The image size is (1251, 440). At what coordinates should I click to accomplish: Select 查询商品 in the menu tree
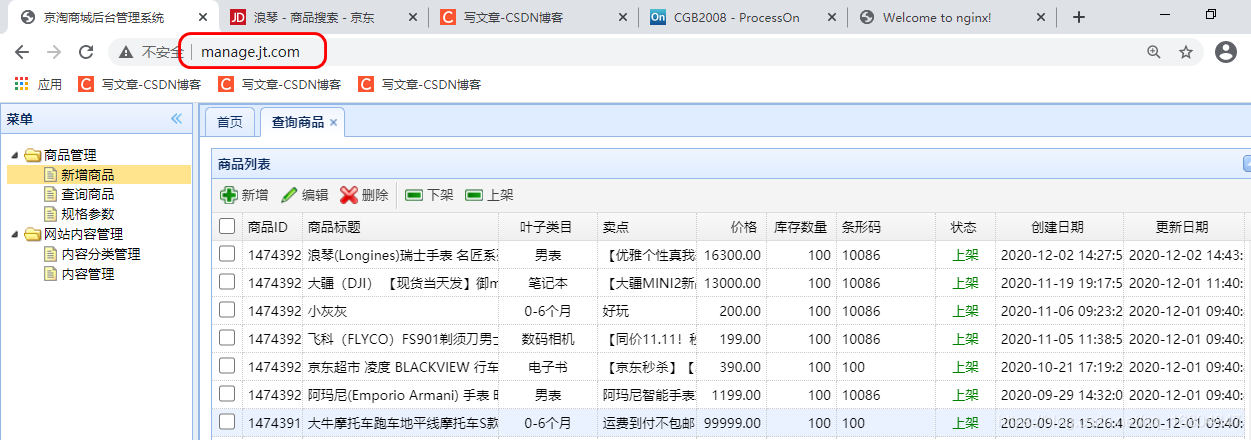click(87, 194)
